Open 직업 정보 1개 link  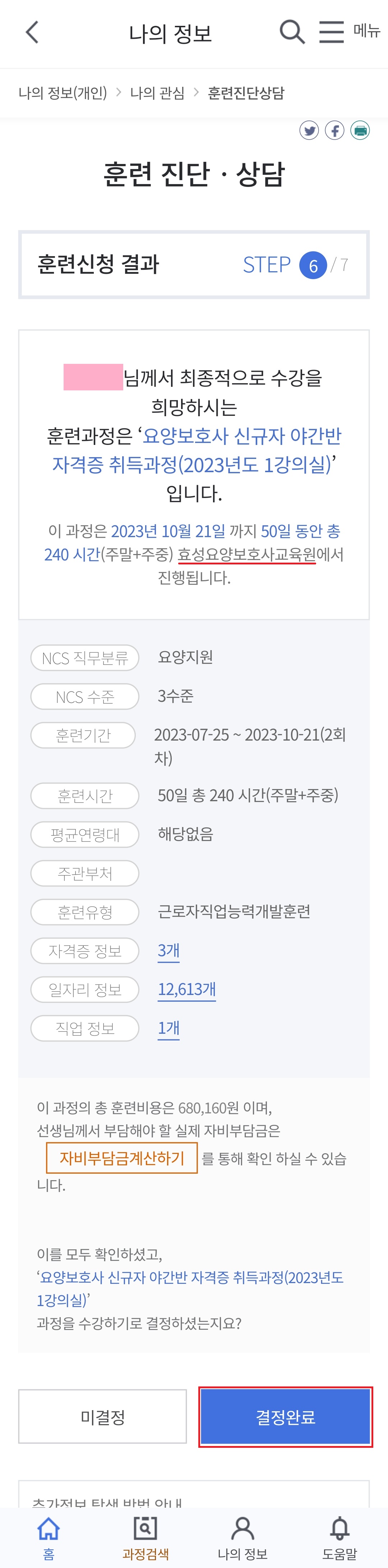click(x=169, y=1028)
